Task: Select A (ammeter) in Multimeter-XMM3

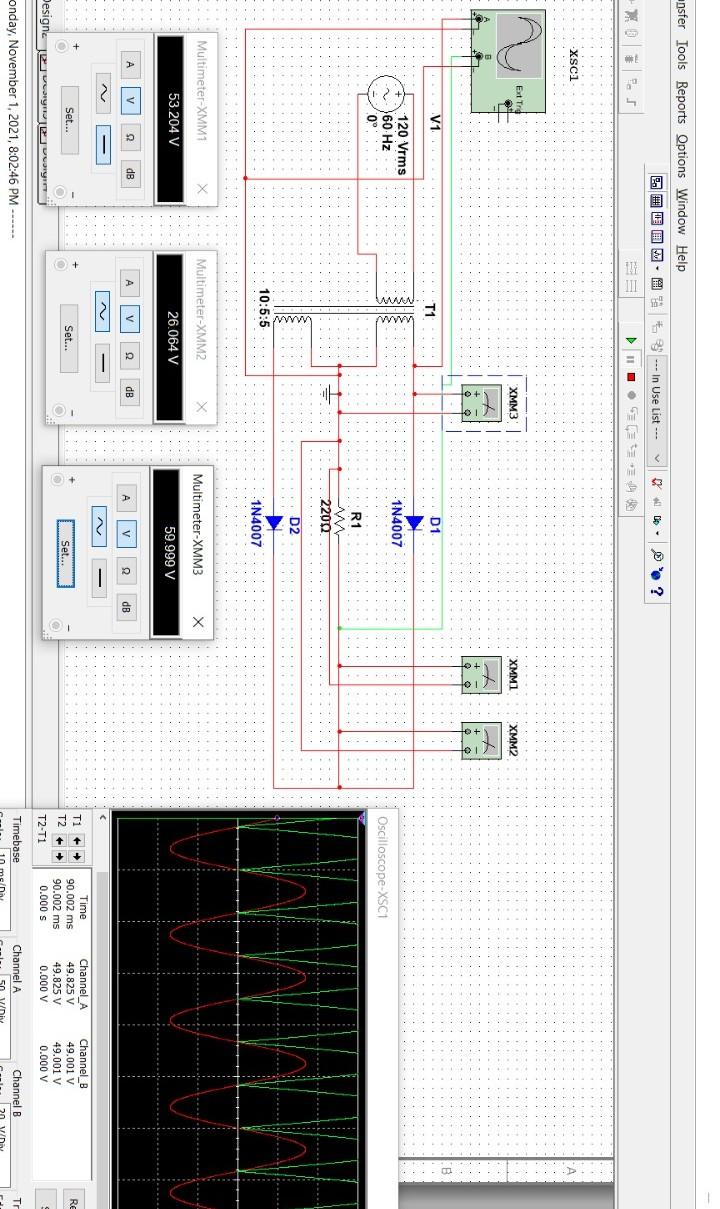Action: [x=126, y=498]
